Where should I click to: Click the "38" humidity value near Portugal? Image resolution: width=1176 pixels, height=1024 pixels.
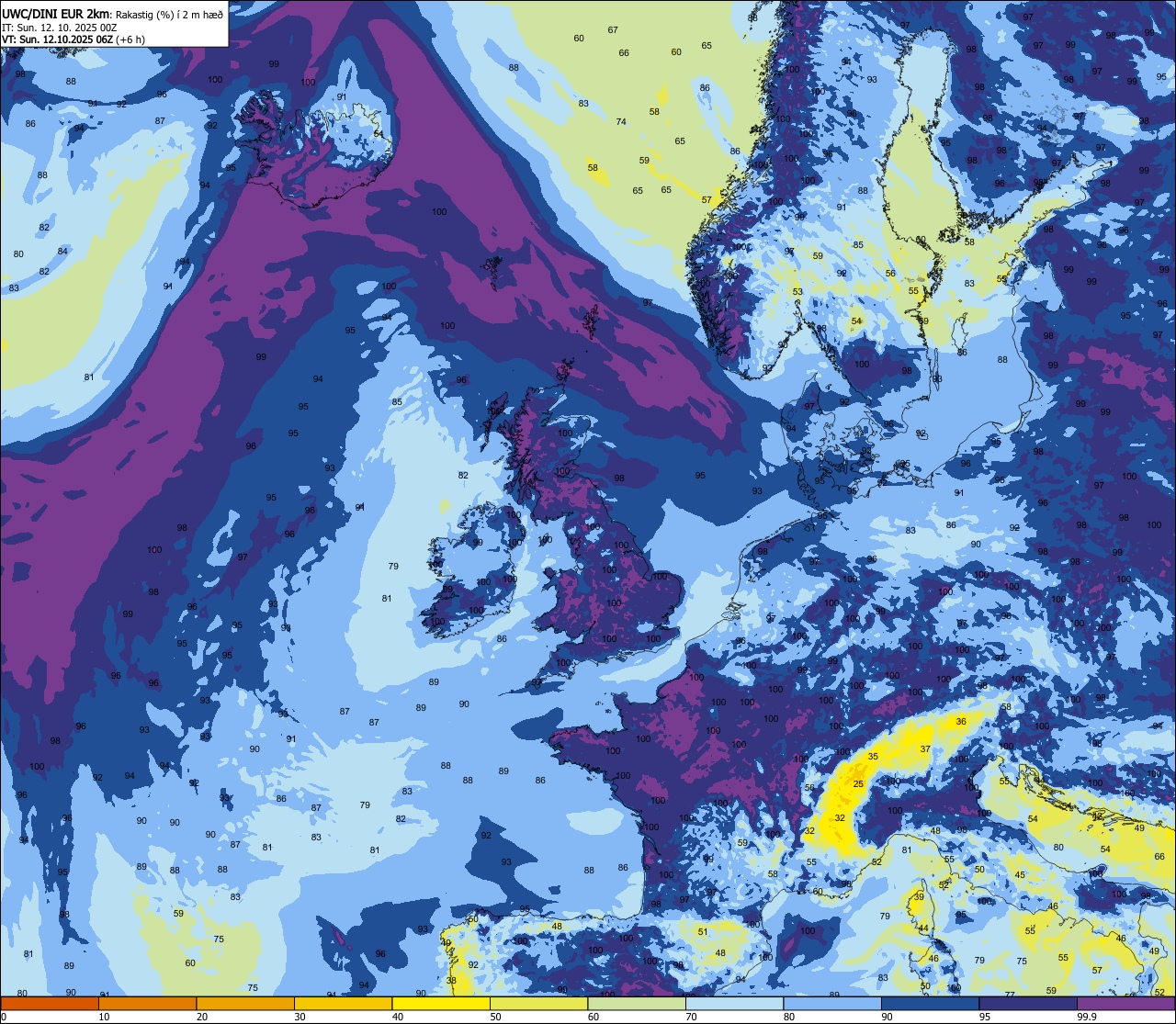451,981
